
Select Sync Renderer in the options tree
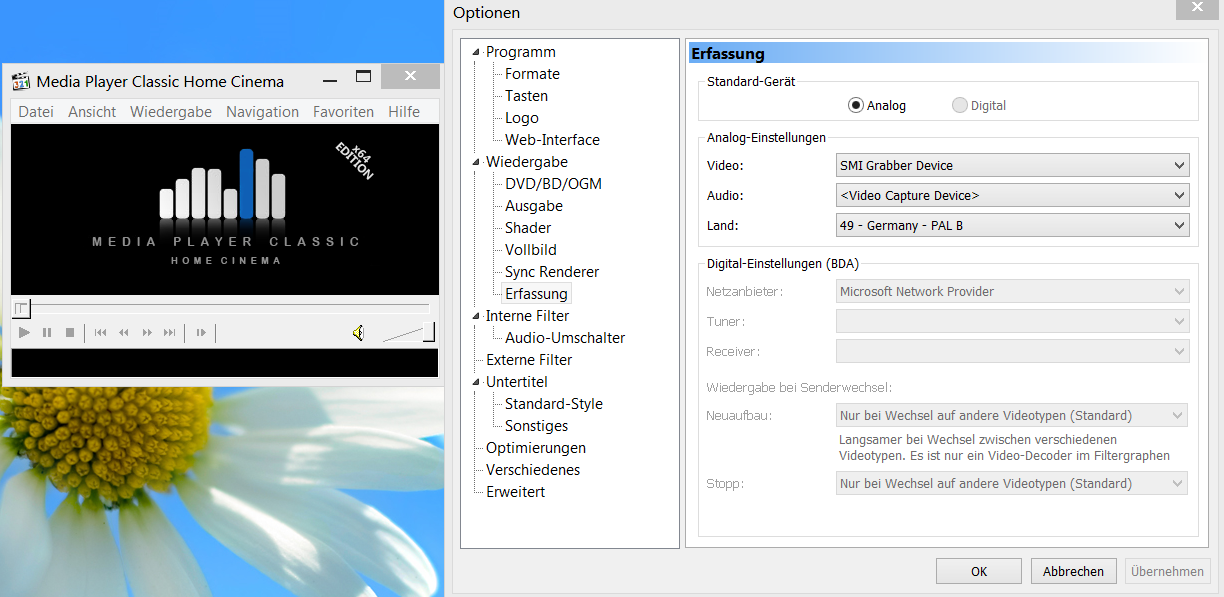pos(552,272)
